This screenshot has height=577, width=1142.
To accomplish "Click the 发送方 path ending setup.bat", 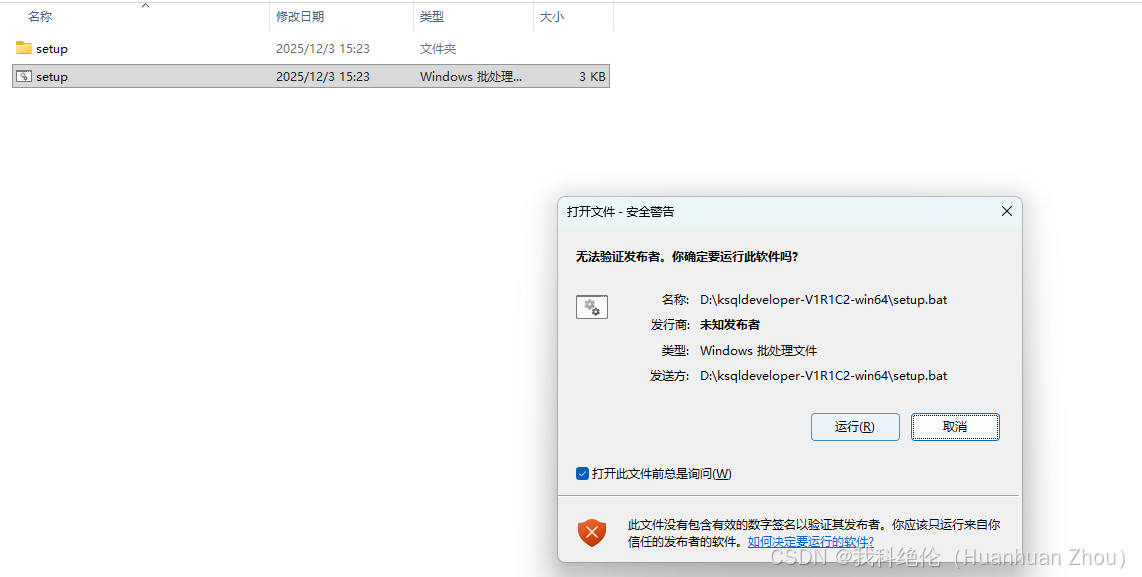I will [x=824, y=376].
